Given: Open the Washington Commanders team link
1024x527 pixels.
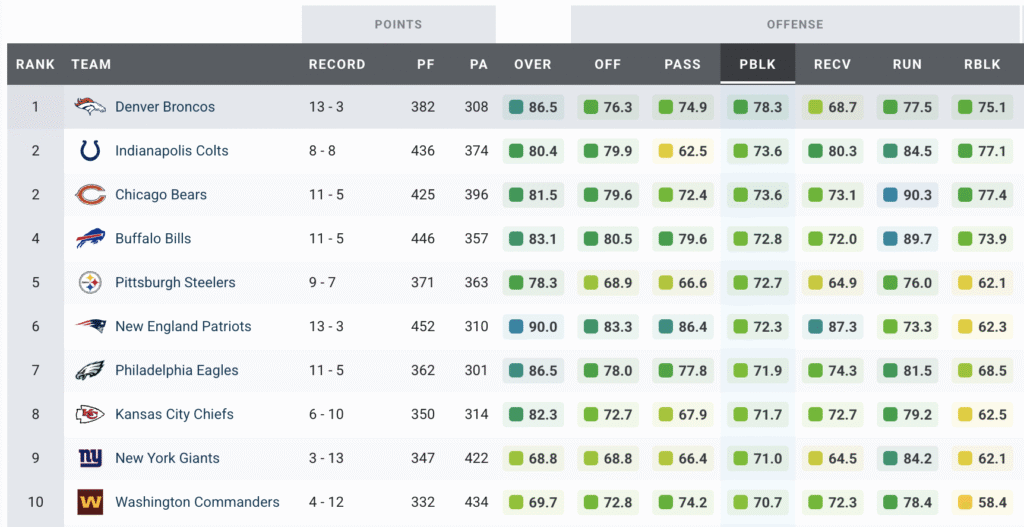Looking at the screenshot, I should [197, 502].
